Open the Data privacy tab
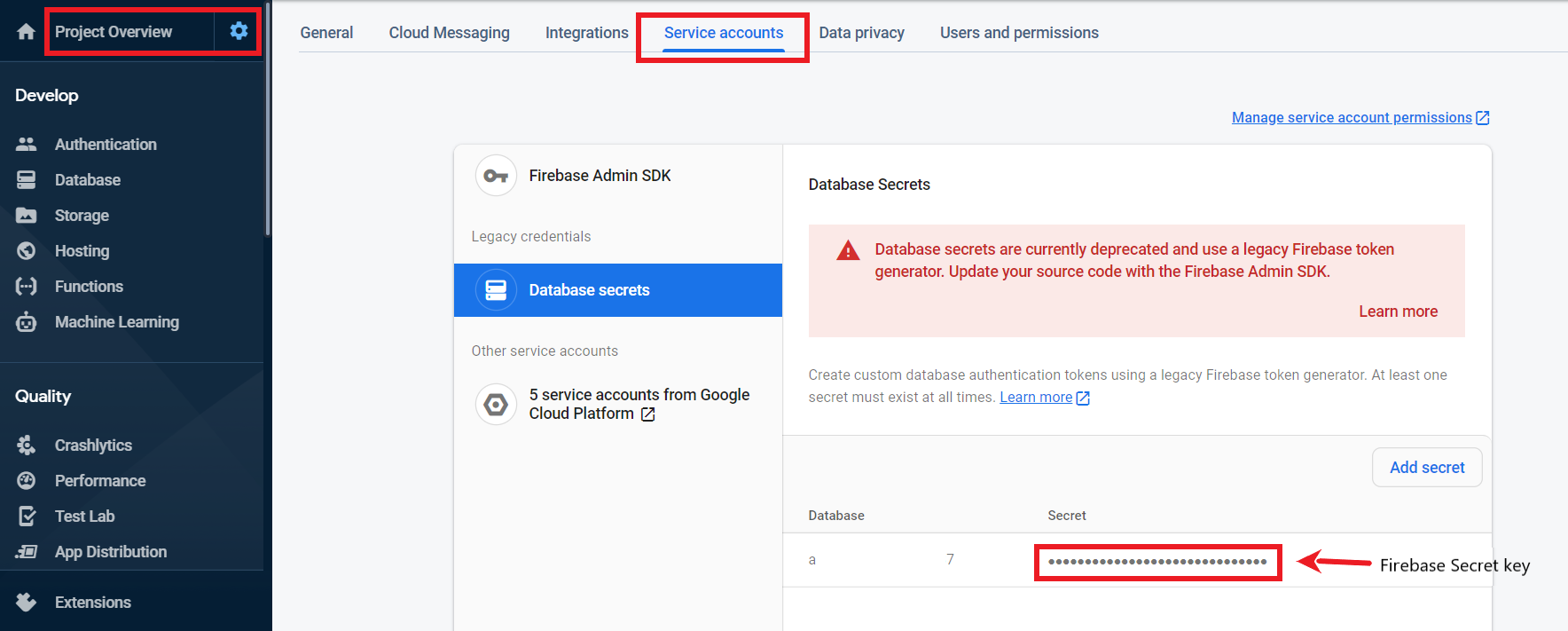This screenshot has width=1568, height=631. tap(861, 33)
